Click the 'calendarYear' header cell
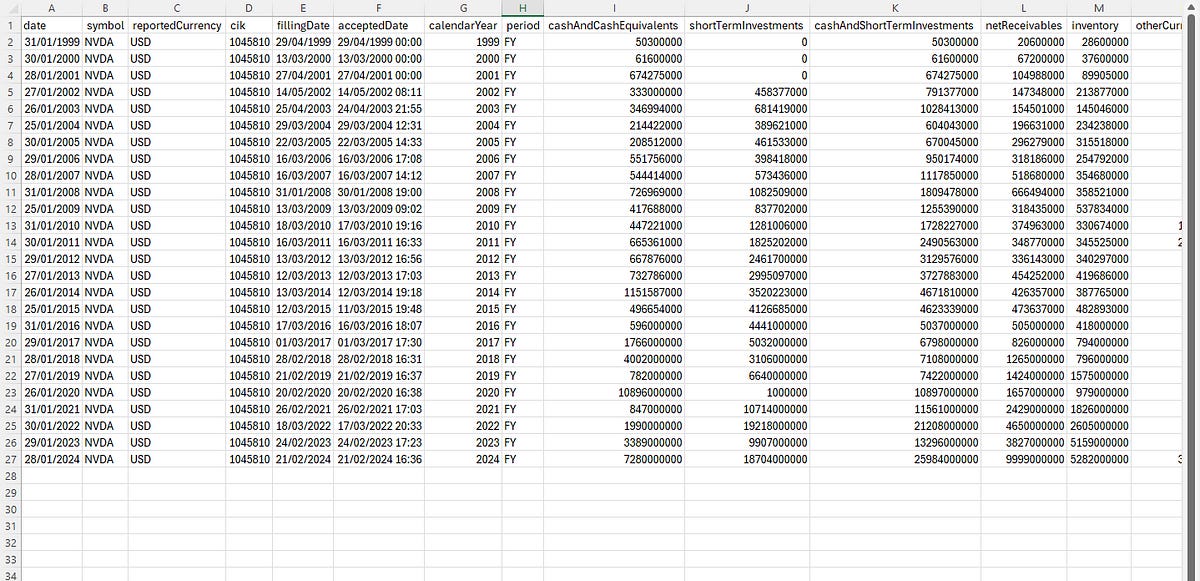This screenshot has height=581, width=1200. point(462,24)
